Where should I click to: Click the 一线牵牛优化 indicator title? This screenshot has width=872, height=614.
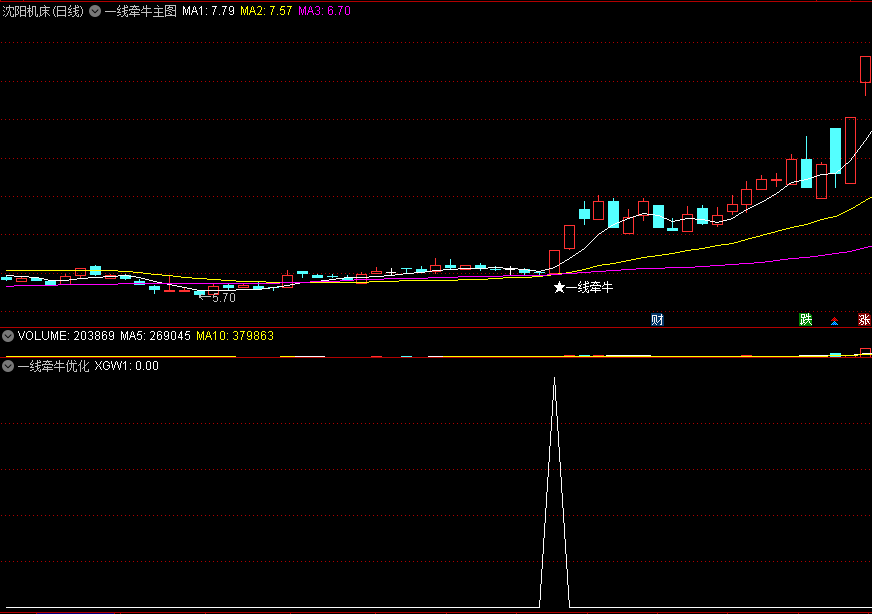coord(53,366)
